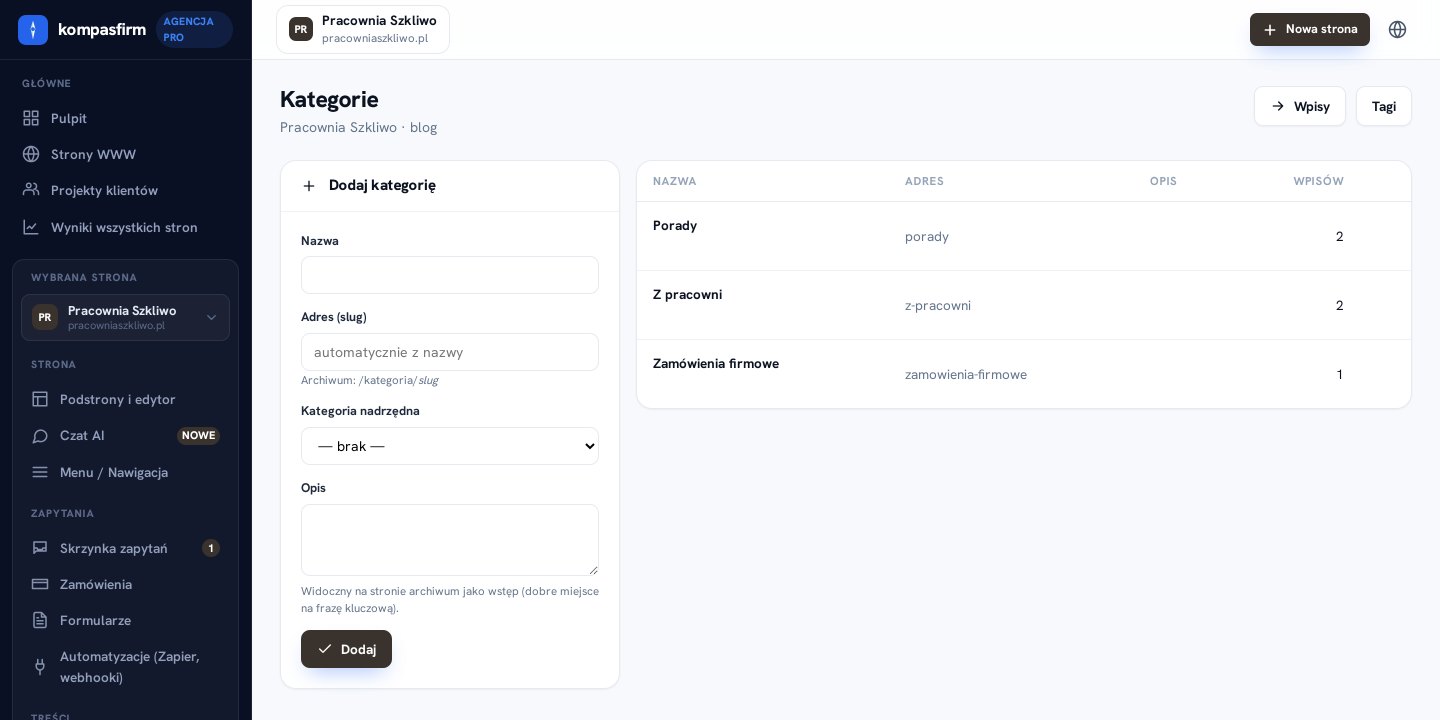Focus the Nazwa input field

450,275
